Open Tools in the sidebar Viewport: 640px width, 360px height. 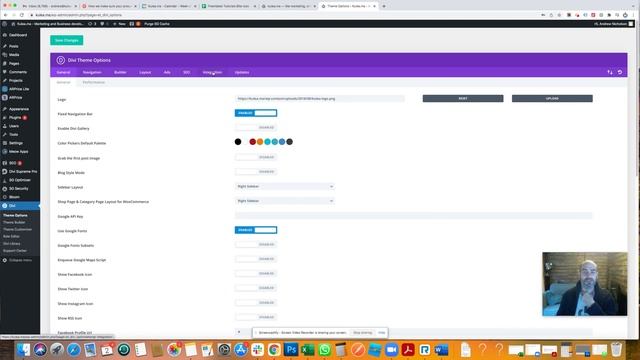coord(13,134)
